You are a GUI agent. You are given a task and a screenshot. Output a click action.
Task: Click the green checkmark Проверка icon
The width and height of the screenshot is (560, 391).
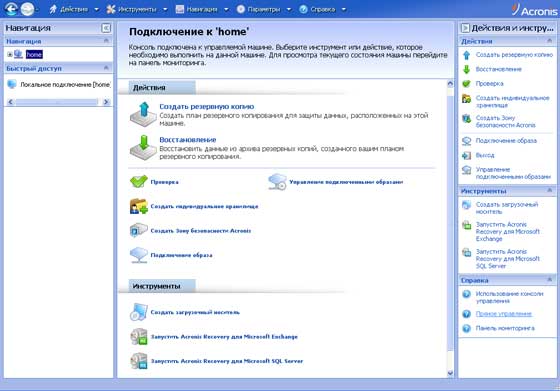click(x=139, y=182)
